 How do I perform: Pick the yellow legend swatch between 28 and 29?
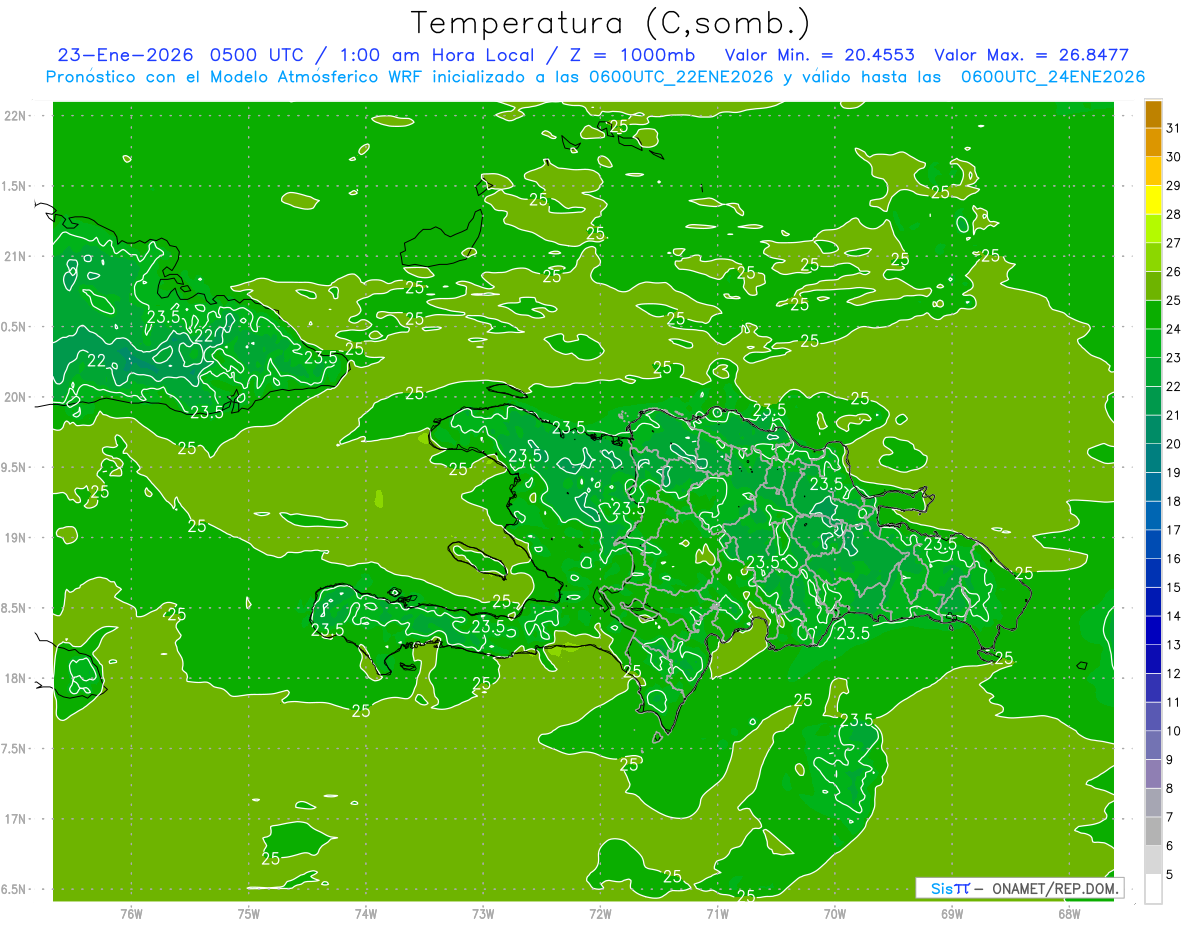point(1153,200)
